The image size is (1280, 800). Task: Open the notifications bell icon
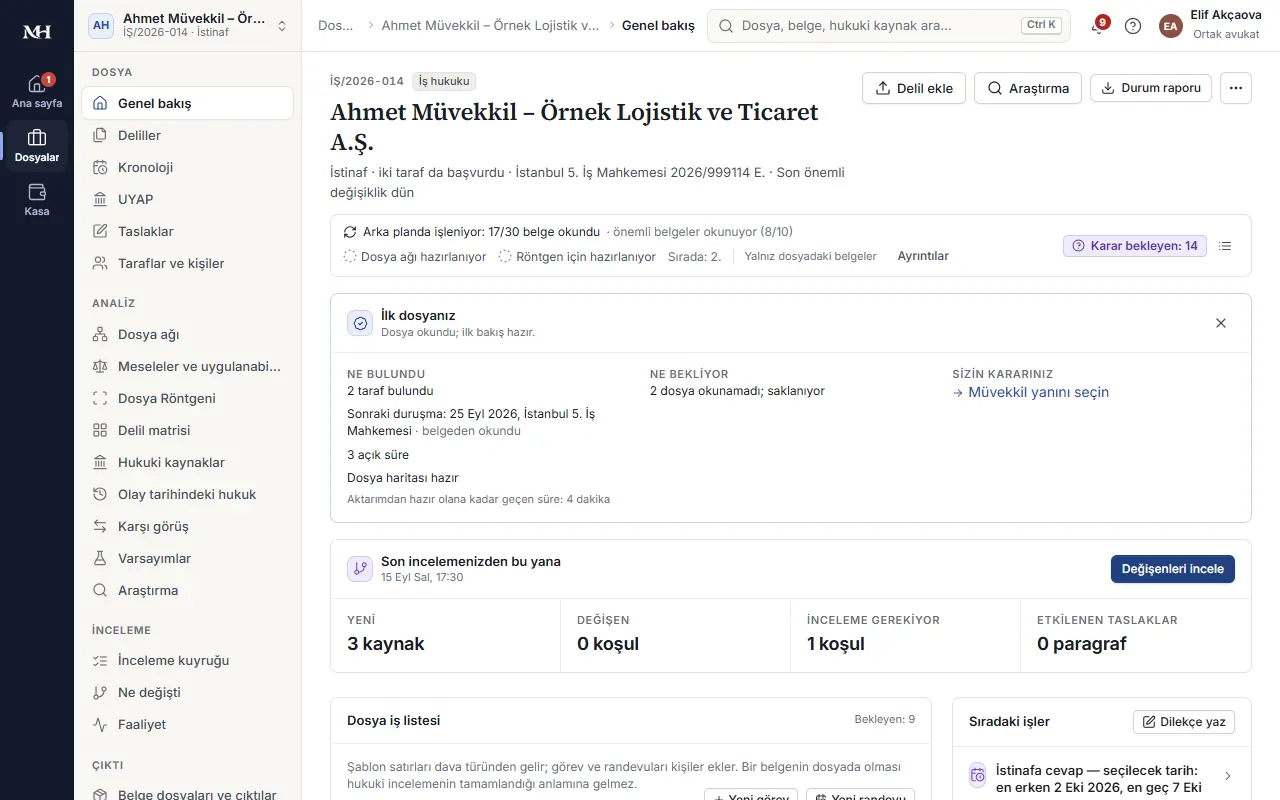[x=1098, y=26]
